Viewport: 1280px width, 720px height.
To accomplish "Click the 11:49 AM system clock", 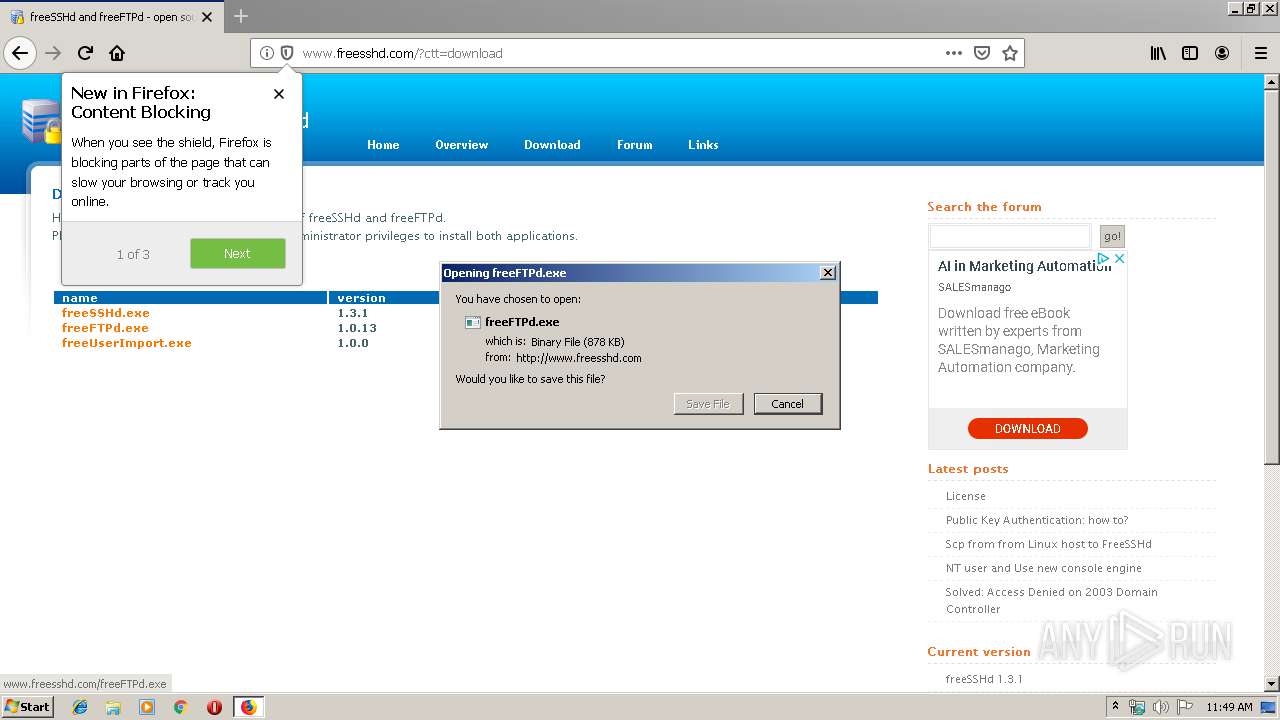I will pos(1229,707).
